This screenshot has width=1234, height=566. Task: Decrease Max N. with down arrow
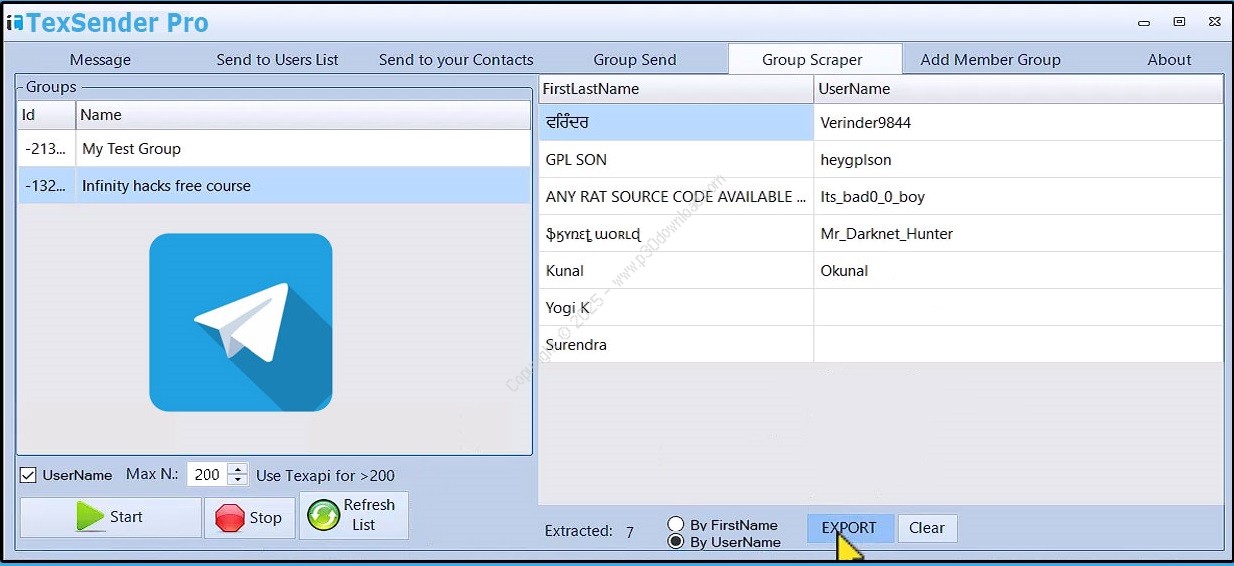point(237,480)
